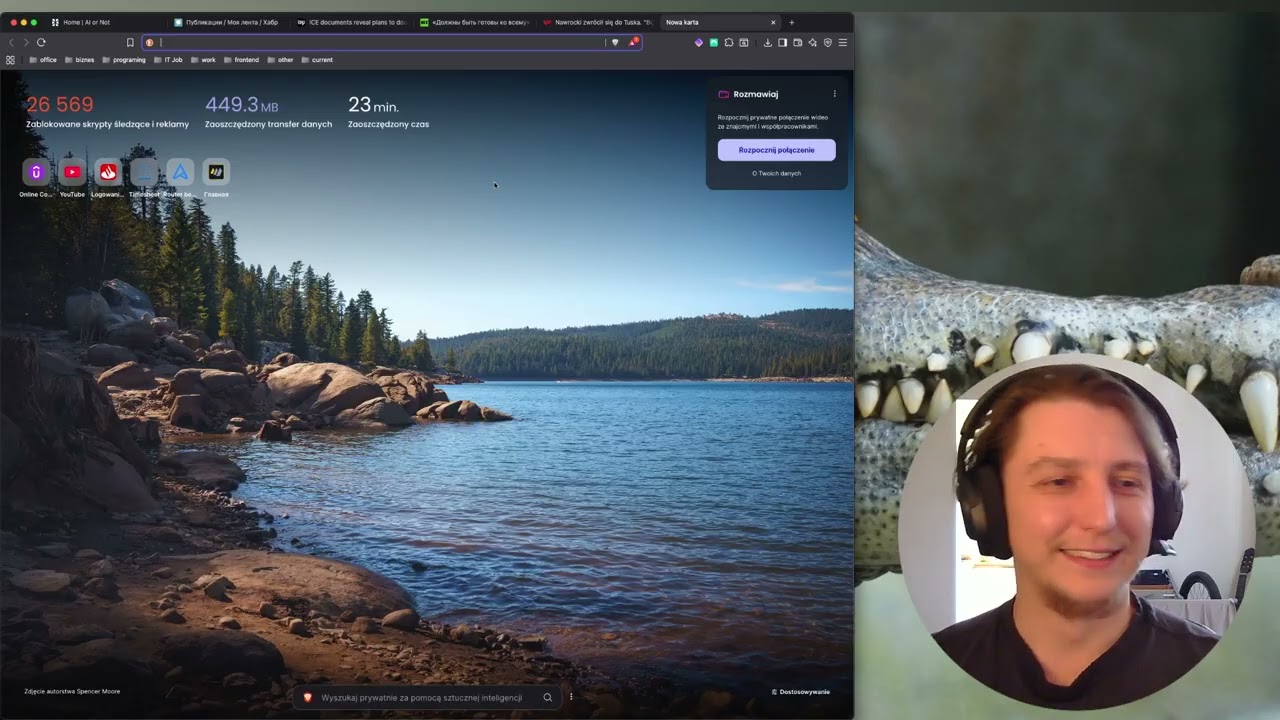Reload the current page

point(41,42)
